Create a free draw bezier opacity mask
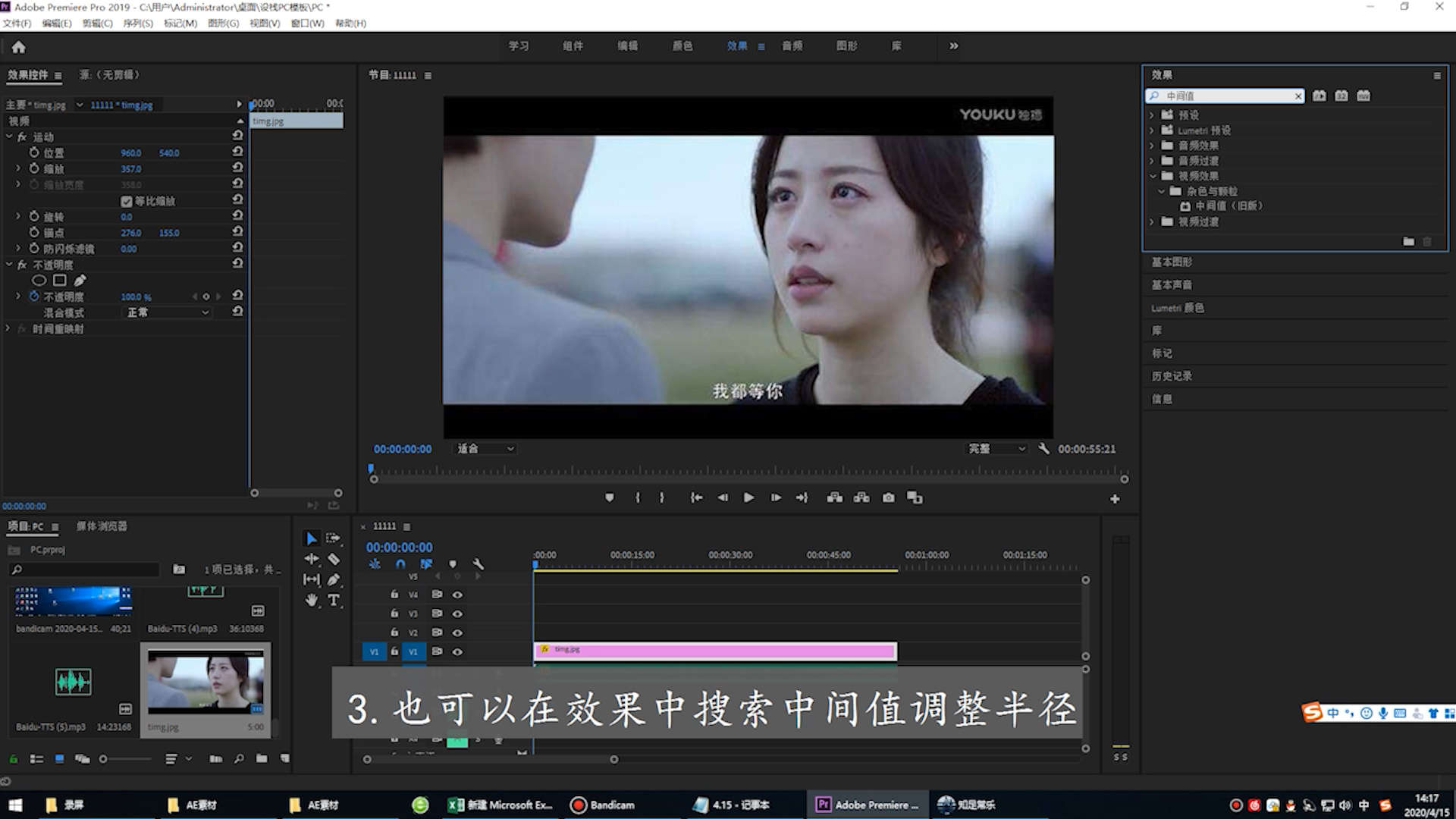Screen dimensions: 1456x819 click(80, 281)
